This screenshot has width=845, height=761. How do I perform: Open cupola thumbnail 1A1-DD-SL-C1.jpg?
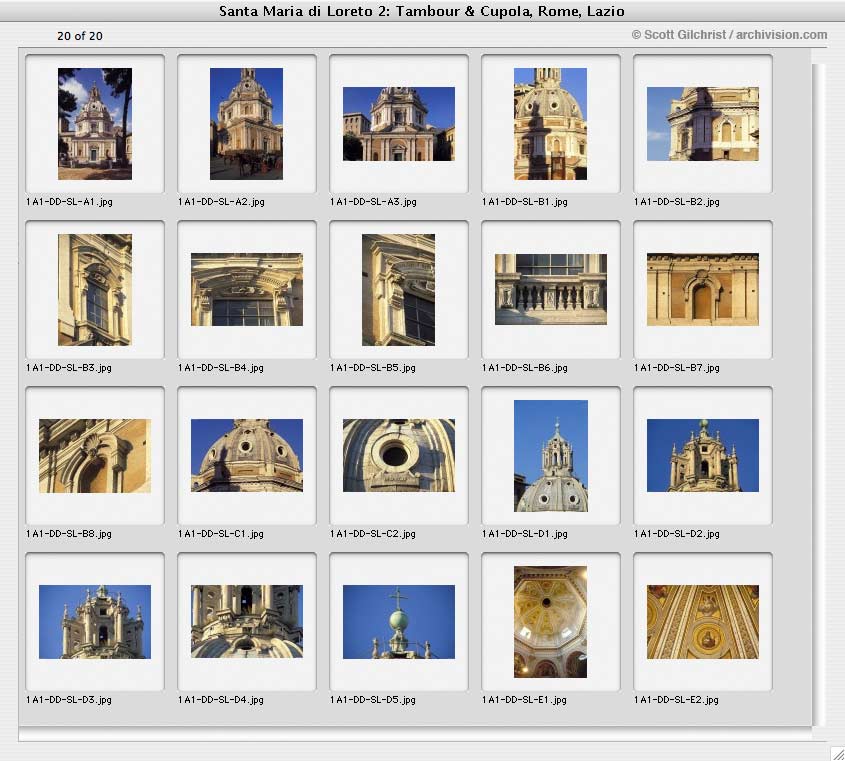pyautogui.click(x=247, y=455)
